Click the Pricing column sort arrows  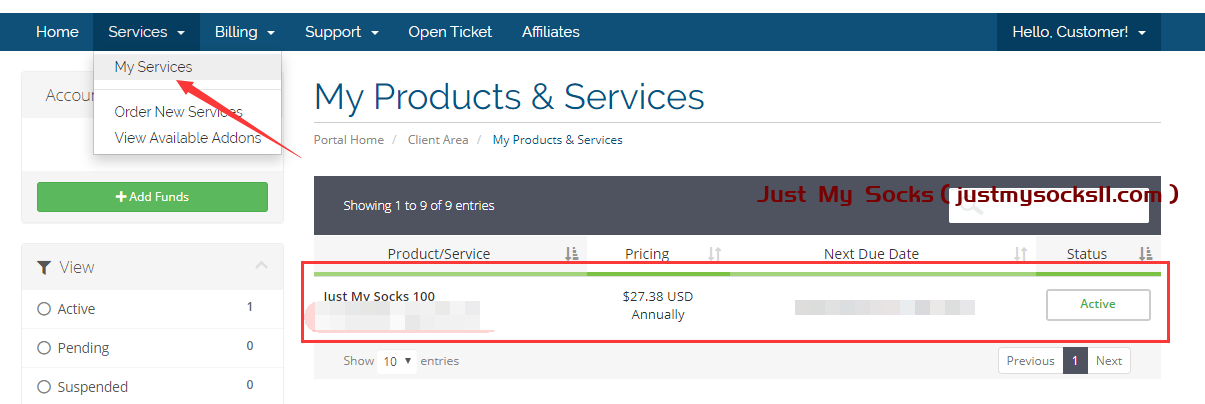point(715,254)
